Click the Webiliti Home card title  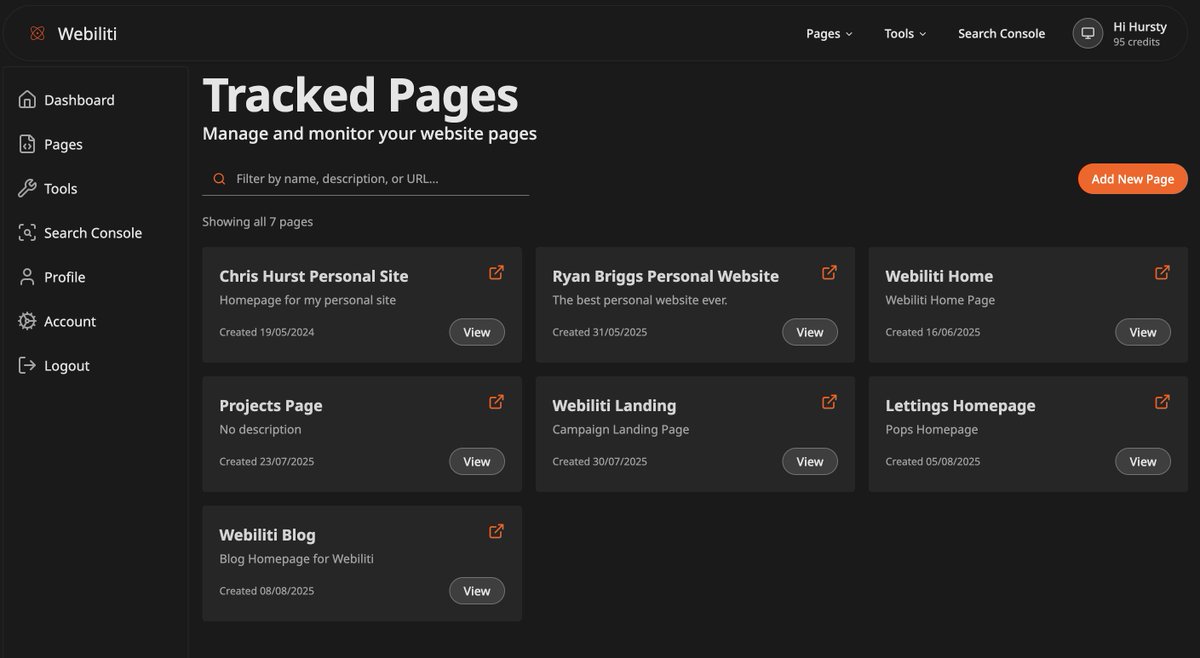pos(939,276)
